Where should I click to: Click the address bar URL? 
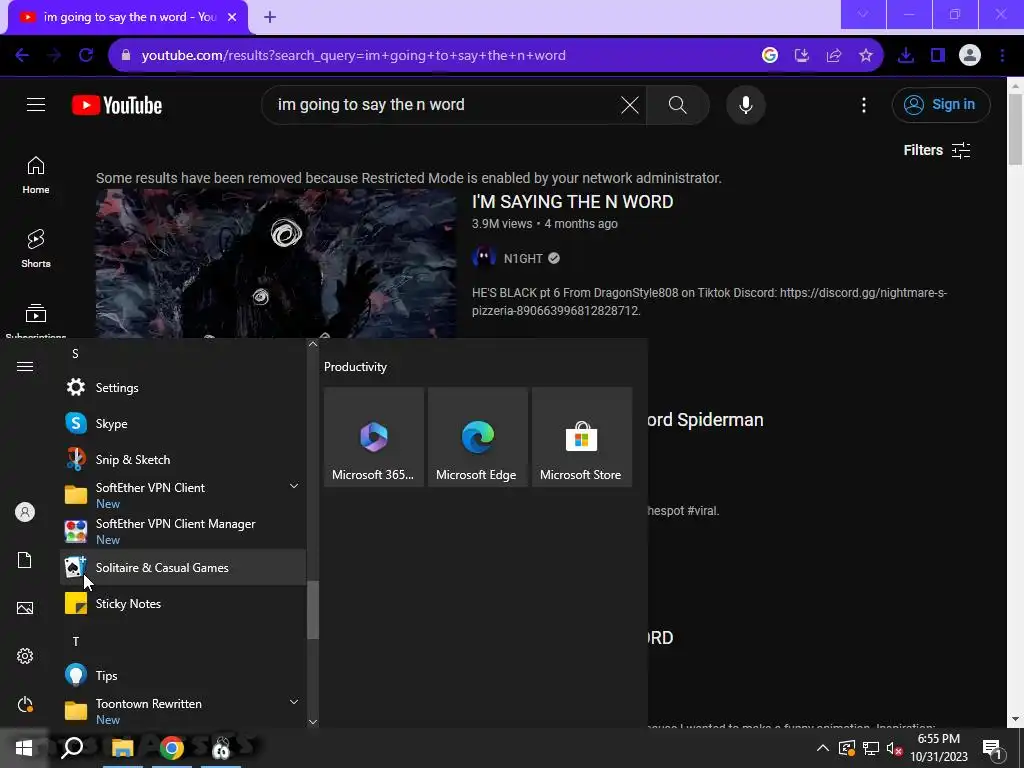coord(353,56)
